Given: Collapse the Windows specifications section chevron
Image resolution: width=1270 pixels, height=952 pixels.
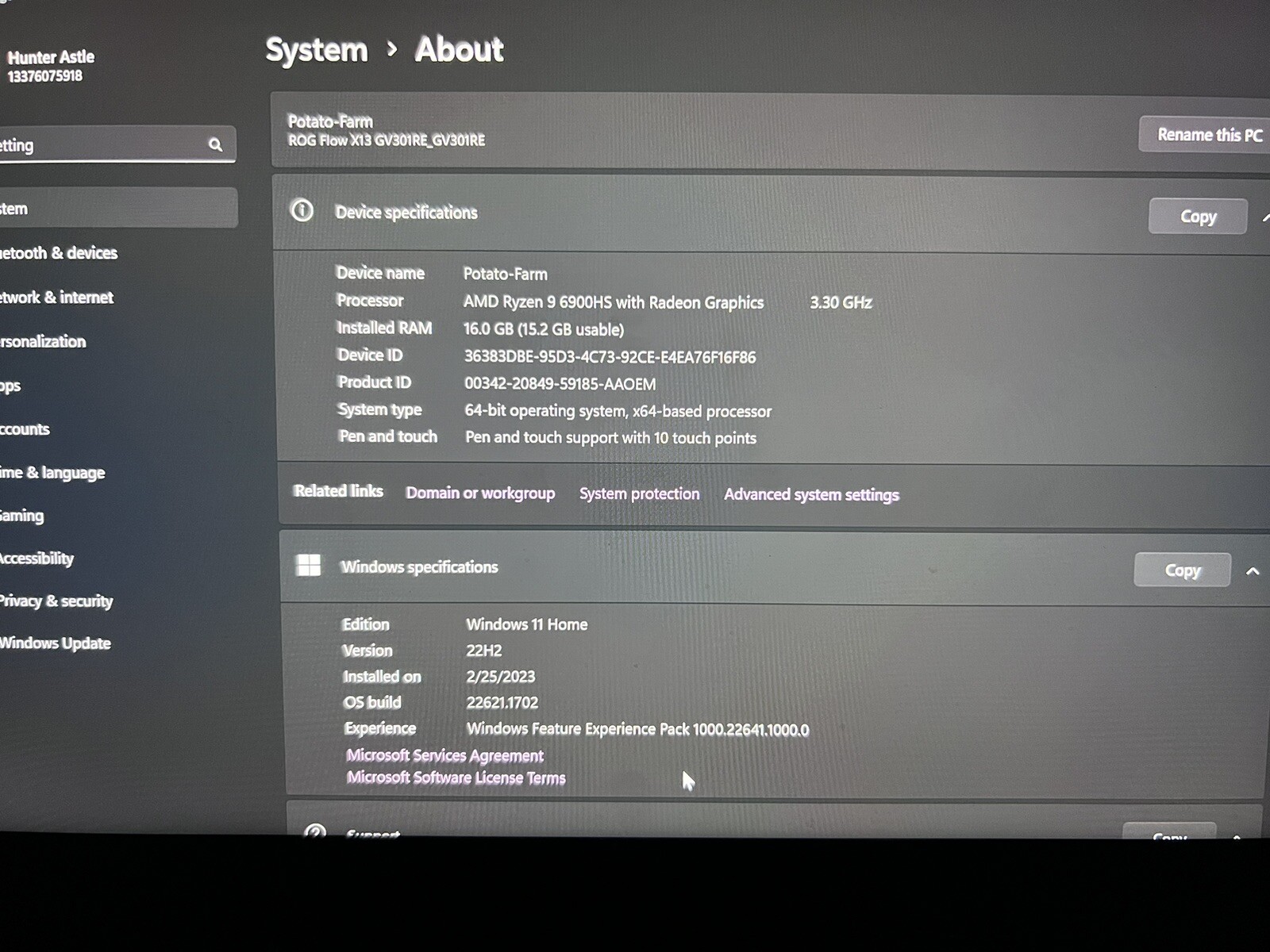Looking at the screenshot, I should pos(1253,571).
